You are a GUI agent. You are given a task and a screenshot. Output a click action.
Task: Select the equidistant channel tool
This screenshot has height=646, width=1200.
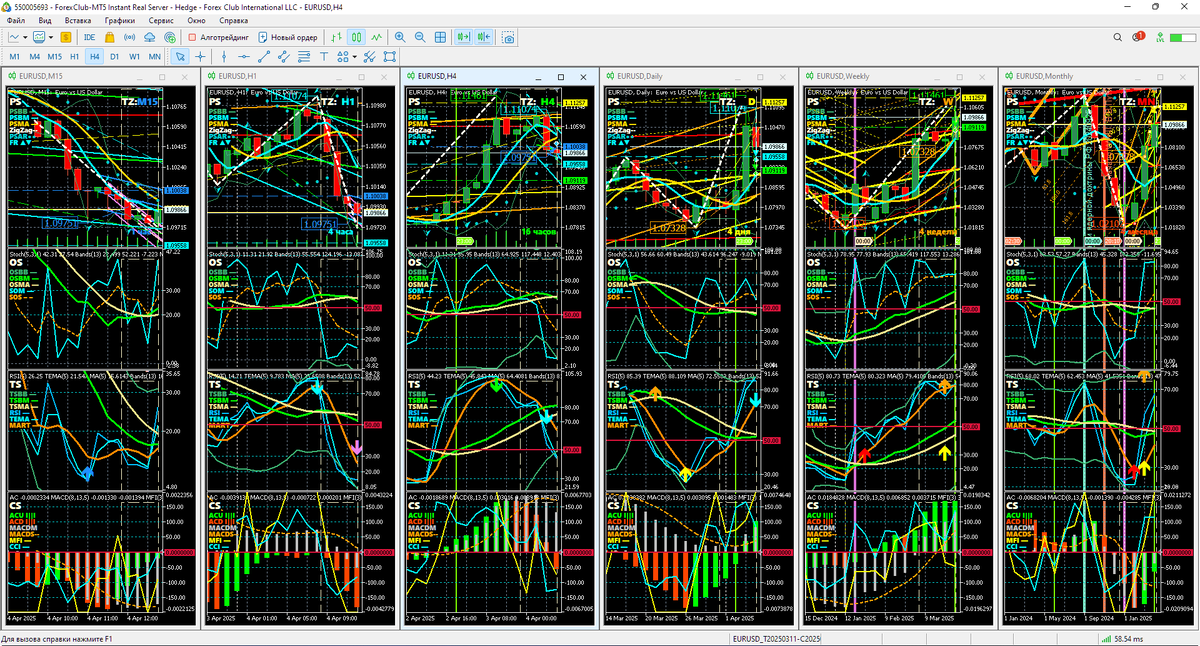coord(284,57)
